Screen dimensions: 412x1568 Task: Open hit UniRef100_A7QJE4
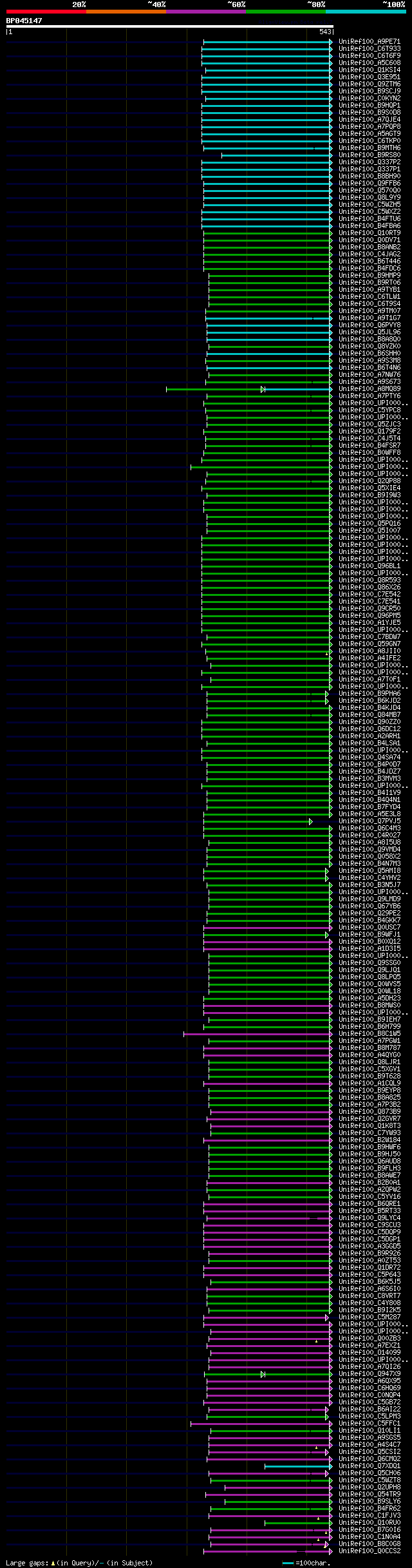click(x=370, y=120)
